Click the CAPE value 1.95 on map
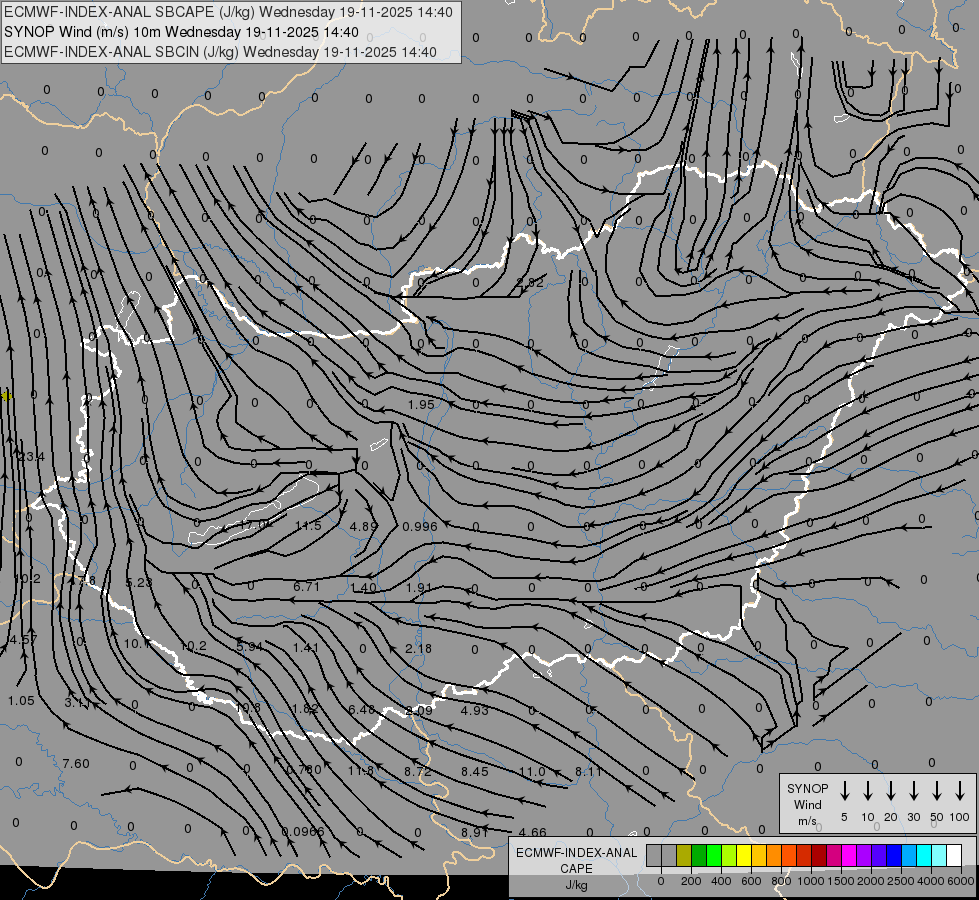 (421, 404)
